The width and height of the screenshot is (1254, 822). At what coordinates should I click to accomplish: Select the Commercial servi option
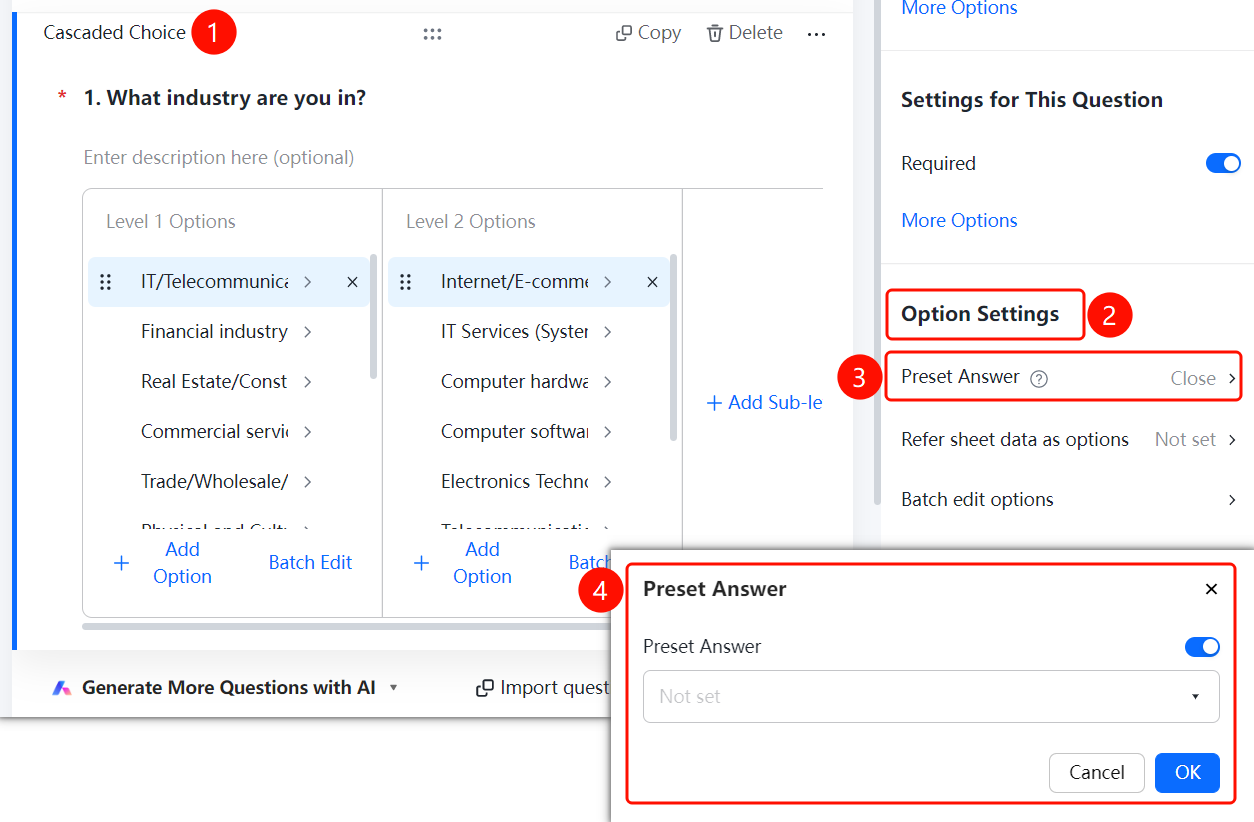pos(214,432)
